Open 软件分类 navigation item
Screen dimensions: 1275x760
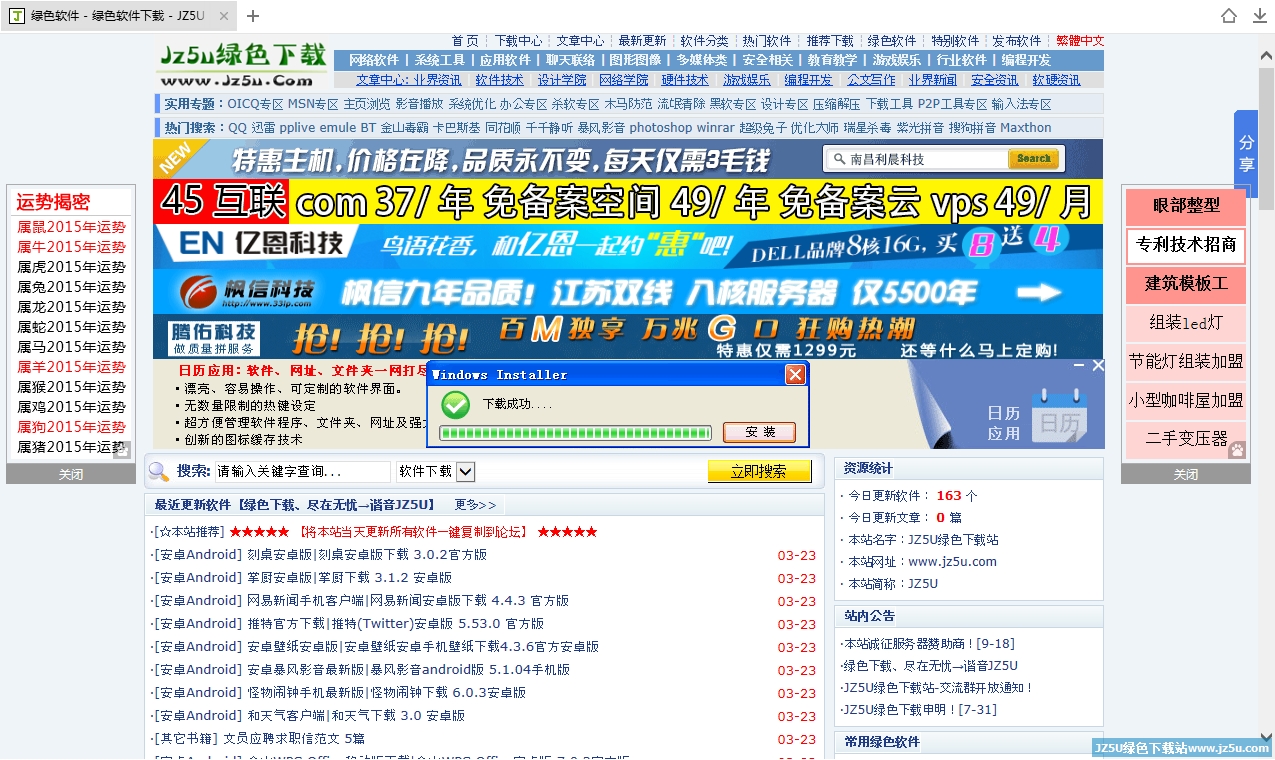pyautogui.click(x=704, y=41)
